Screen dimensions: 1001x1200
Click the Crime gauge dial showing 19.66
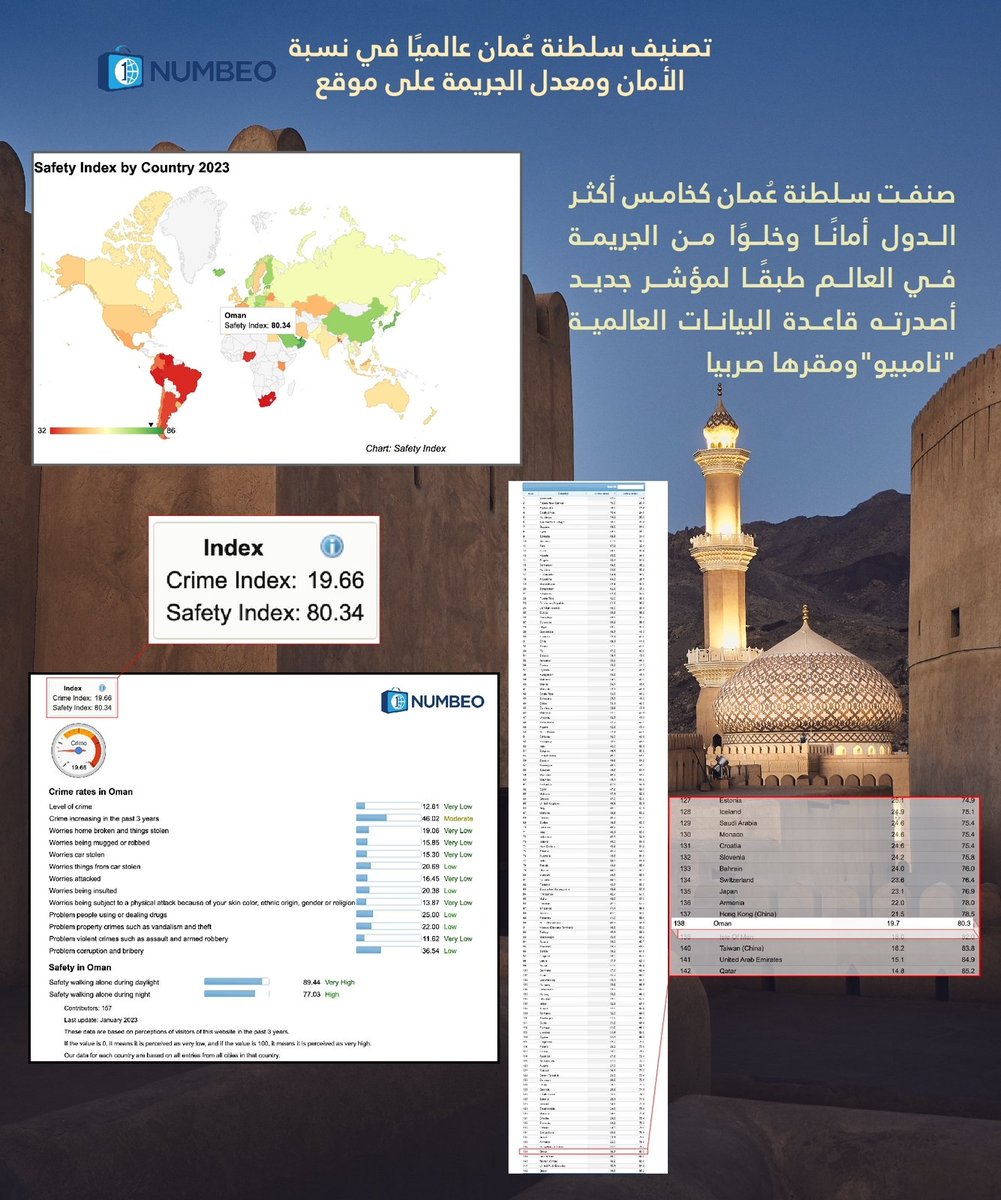pyautogui.click(x=77, y=749)
